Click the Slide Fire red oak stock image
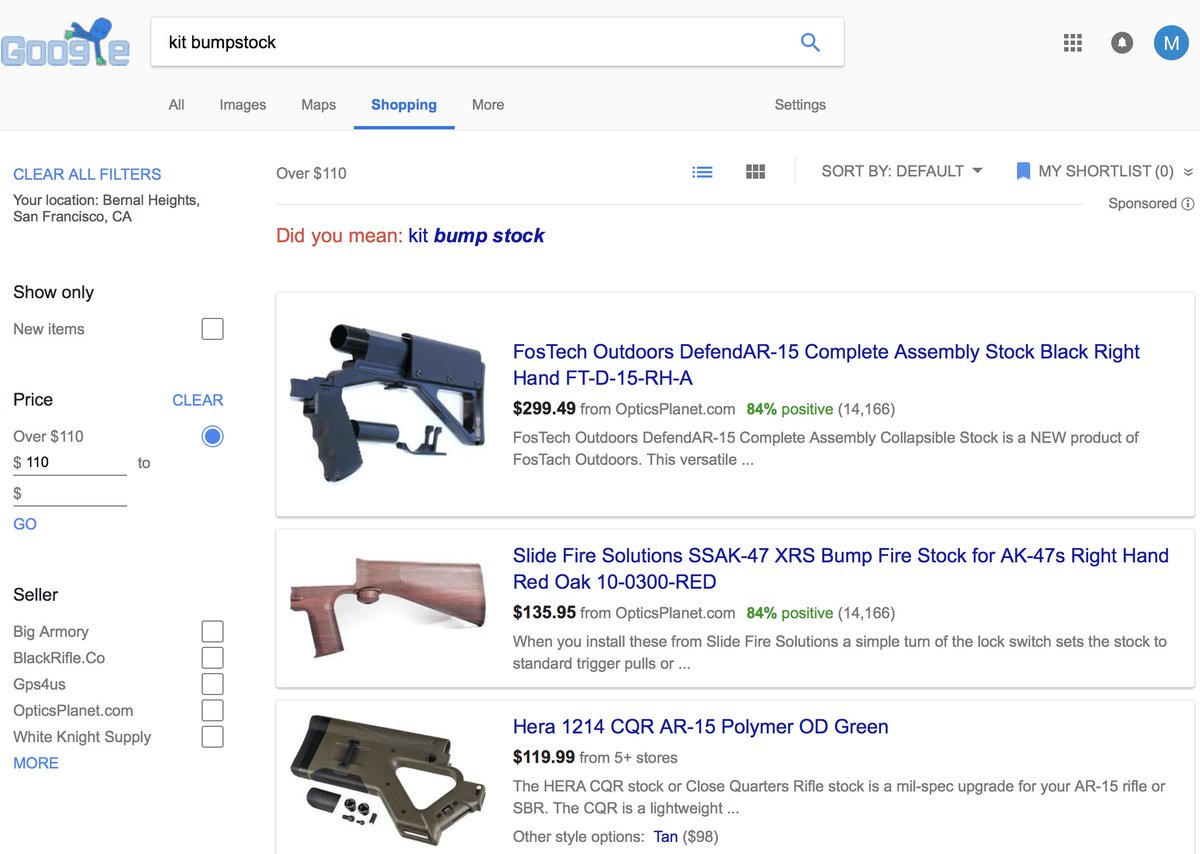Image resolution: width=1200 pixels, height=854 pixels. [x=388, y=606]
